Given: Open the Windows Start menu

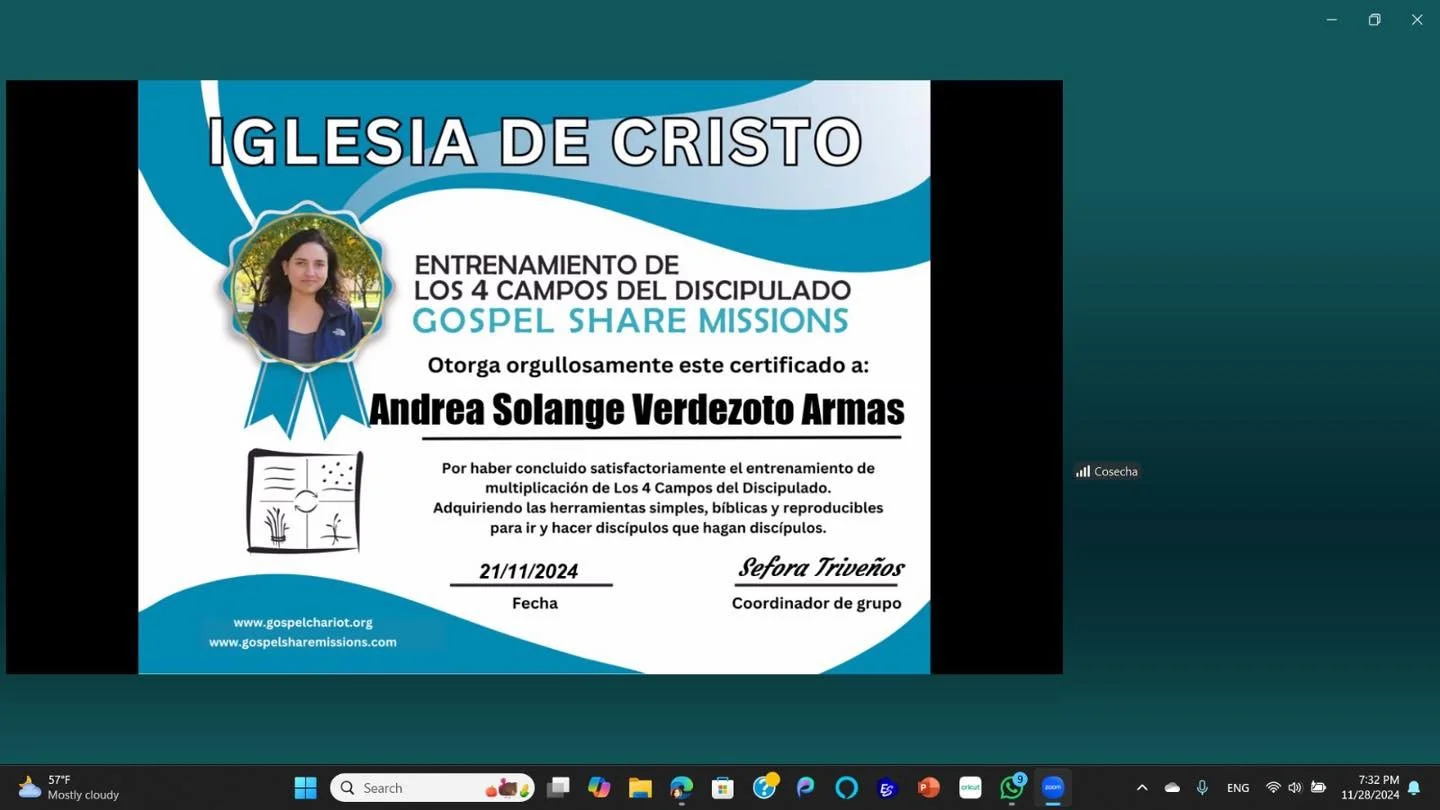Looking at the screenshot, I should pyautogui.click(x=305, y=788).
